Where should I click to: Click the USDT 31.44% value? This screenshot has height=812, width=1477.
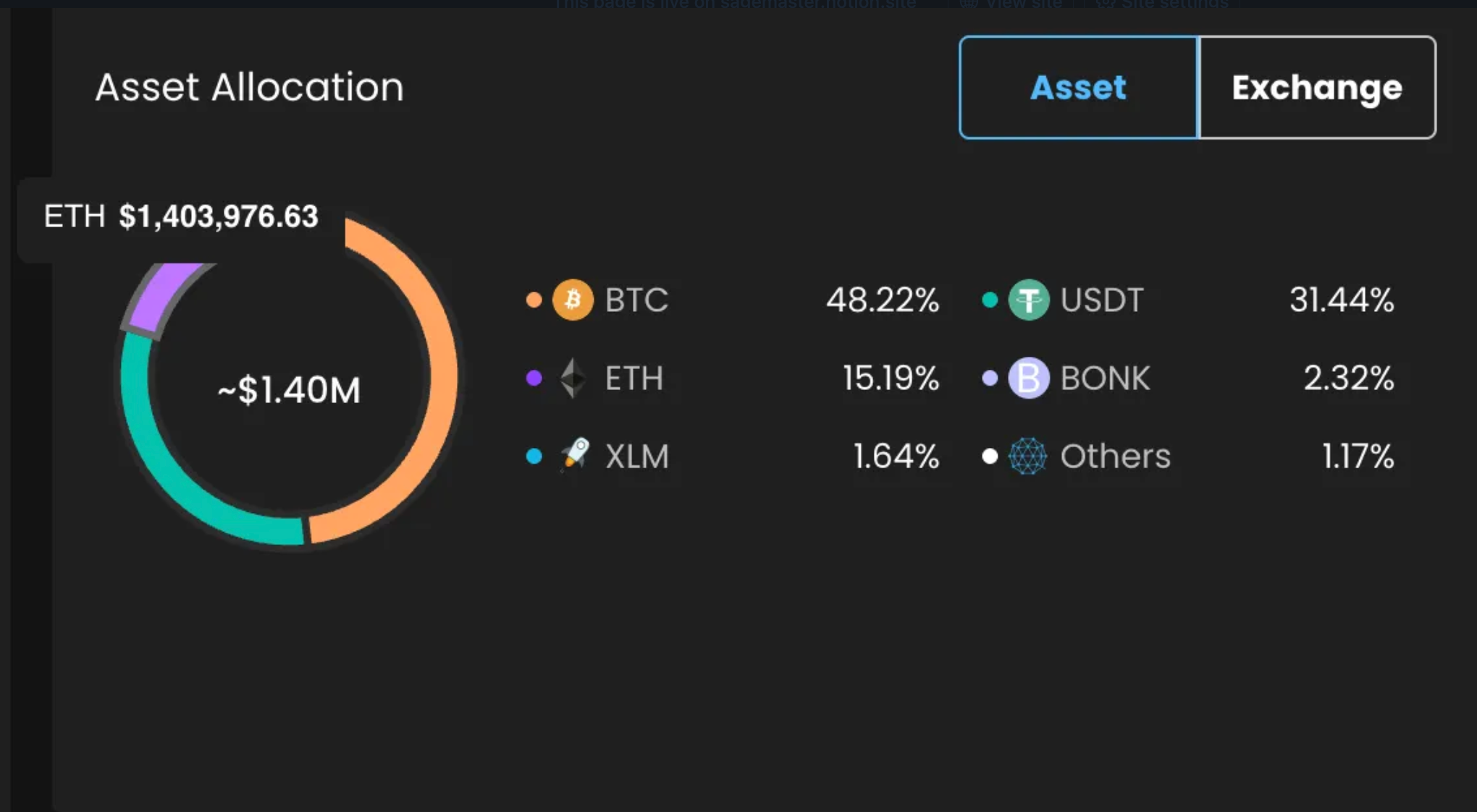point(1342,300)
